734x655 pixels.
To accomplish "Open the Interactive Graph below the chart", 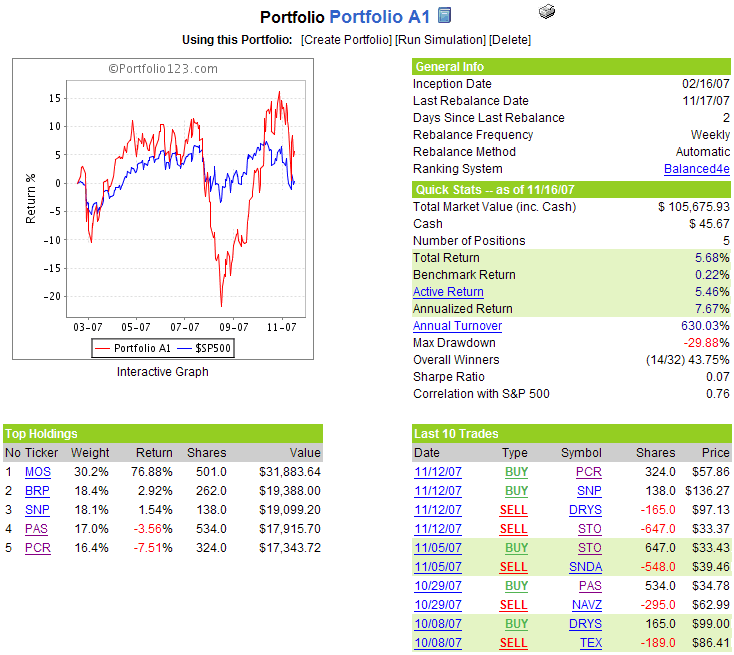I will point(162,372).
